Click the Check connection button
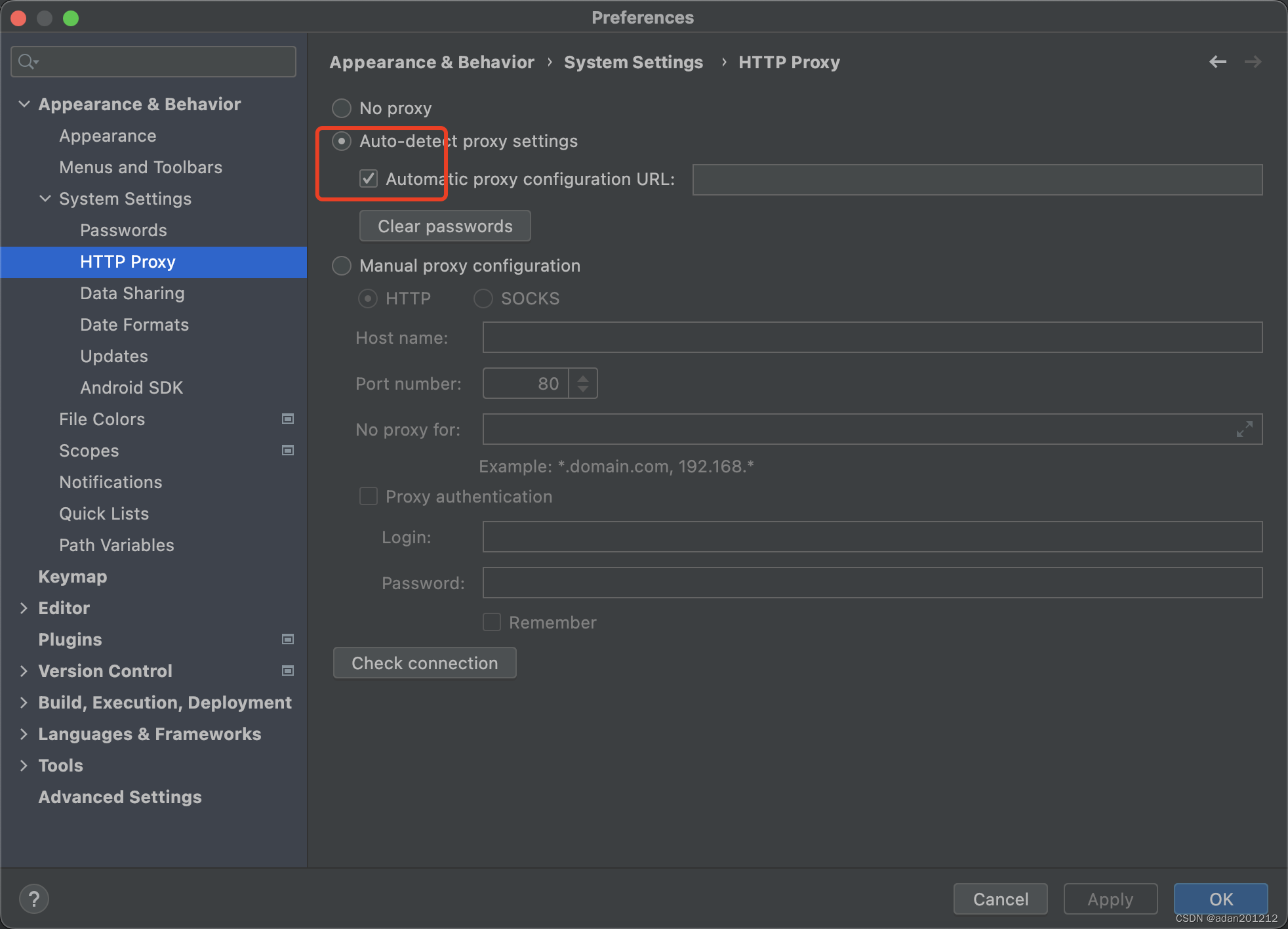Image resolution: width=1288 pixels, height=929 pixels. coord(424,663)
